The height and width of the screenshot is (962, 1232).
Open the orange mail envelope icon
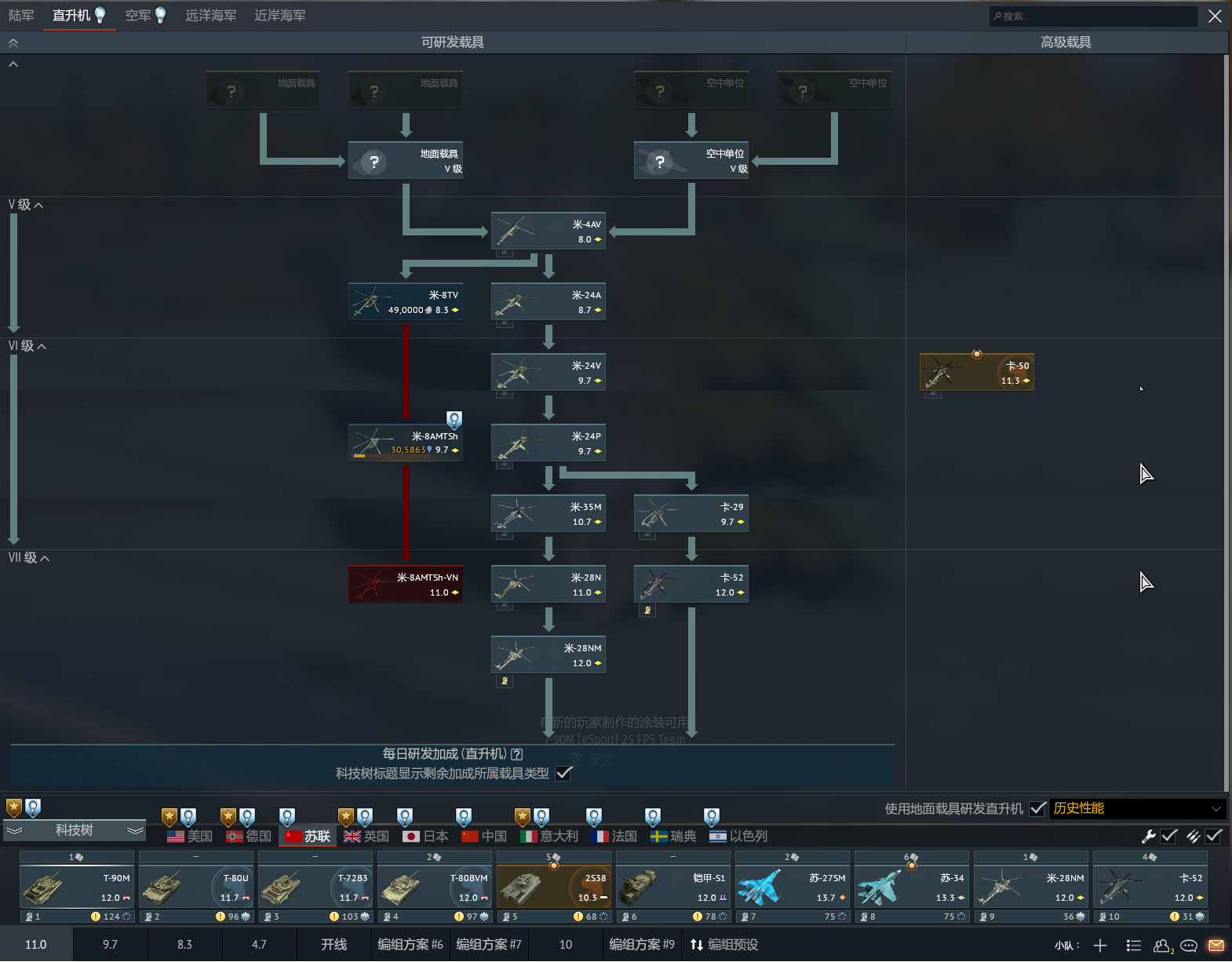click(1216, 946)
